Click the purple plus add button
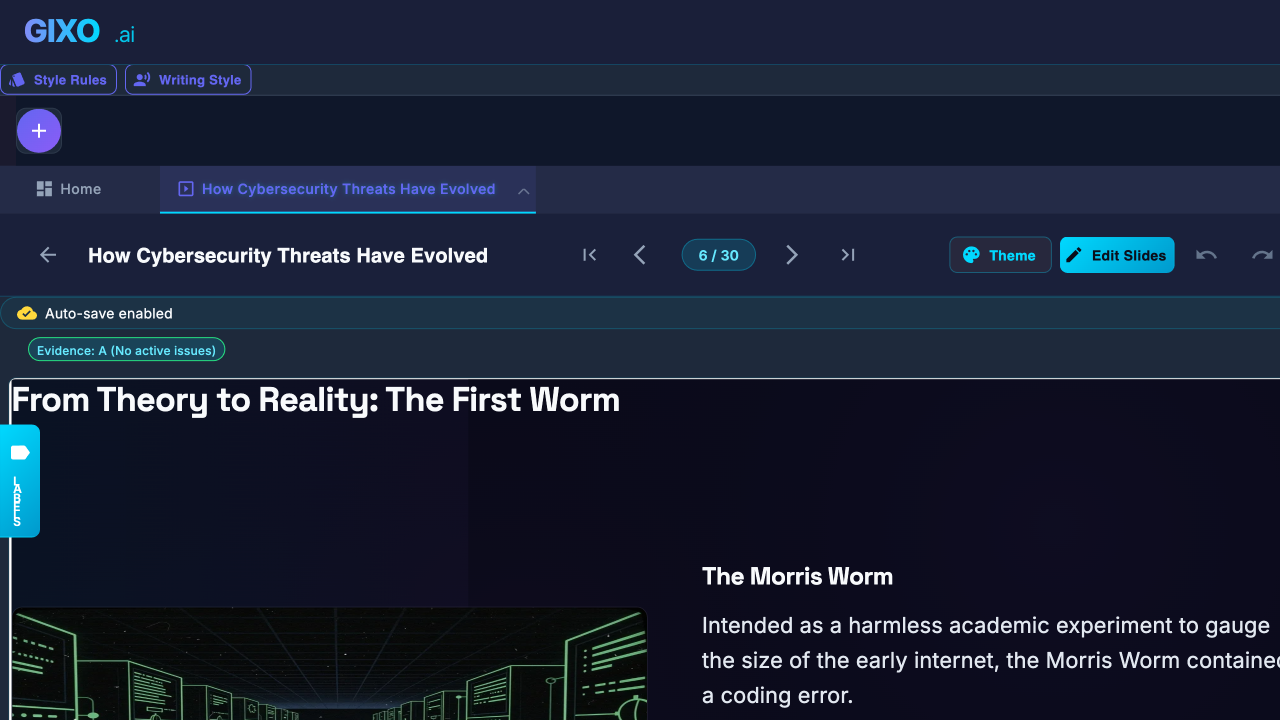The height and width of the screenshot is (720, 1280). pyautogui.click(x=39, y=131)
